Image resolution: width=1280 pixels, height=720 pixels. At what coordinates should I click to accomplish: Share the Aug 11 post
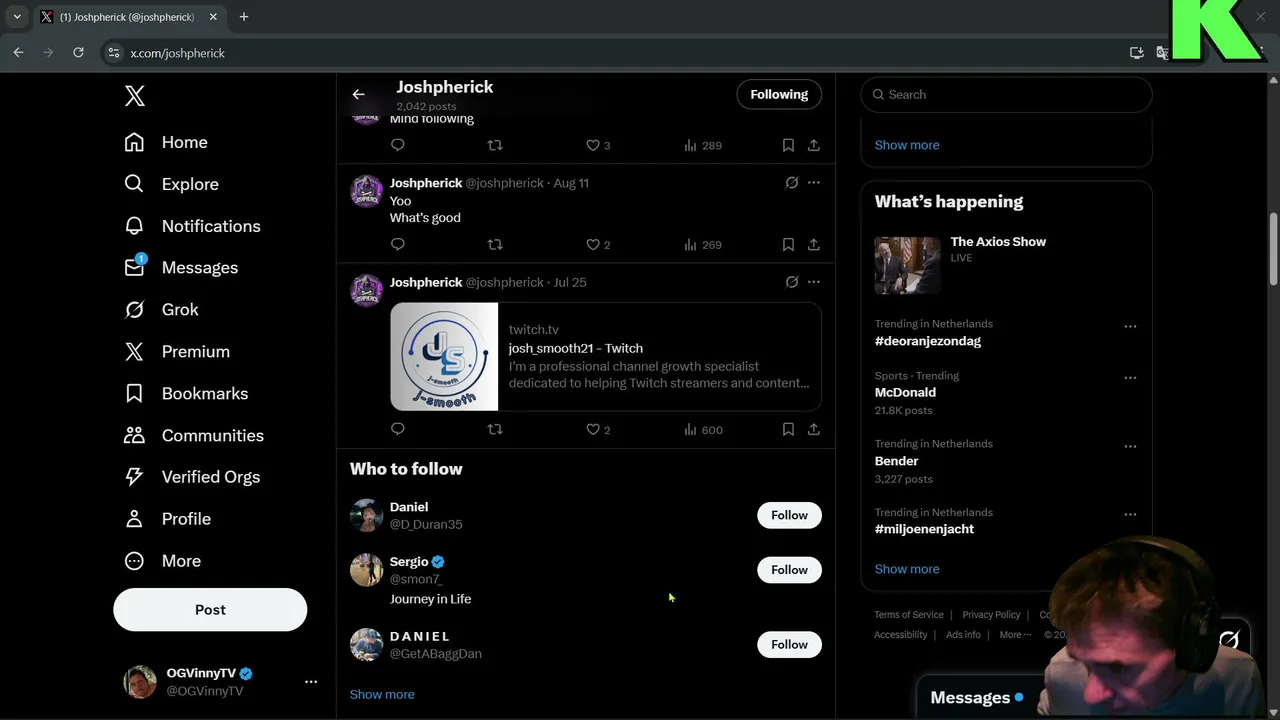point(814,245)
